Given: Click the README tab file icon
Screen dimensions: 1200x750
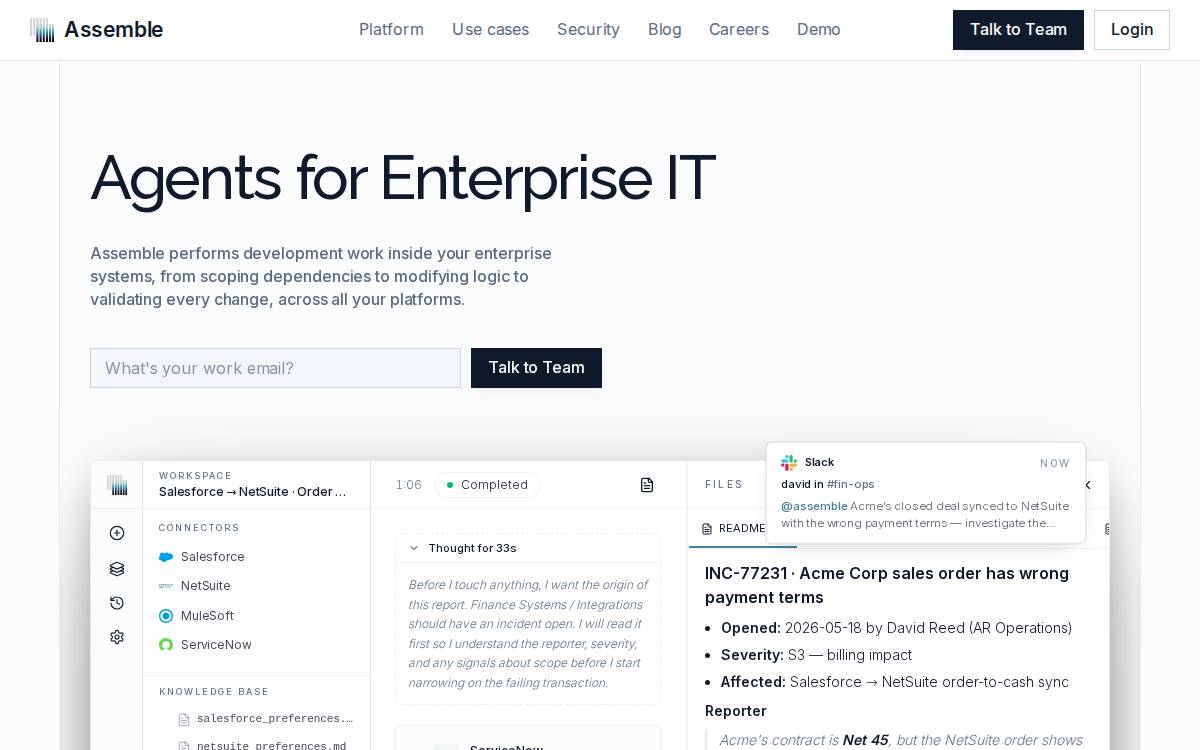Looking at the screenshot, I should (707, 529).
